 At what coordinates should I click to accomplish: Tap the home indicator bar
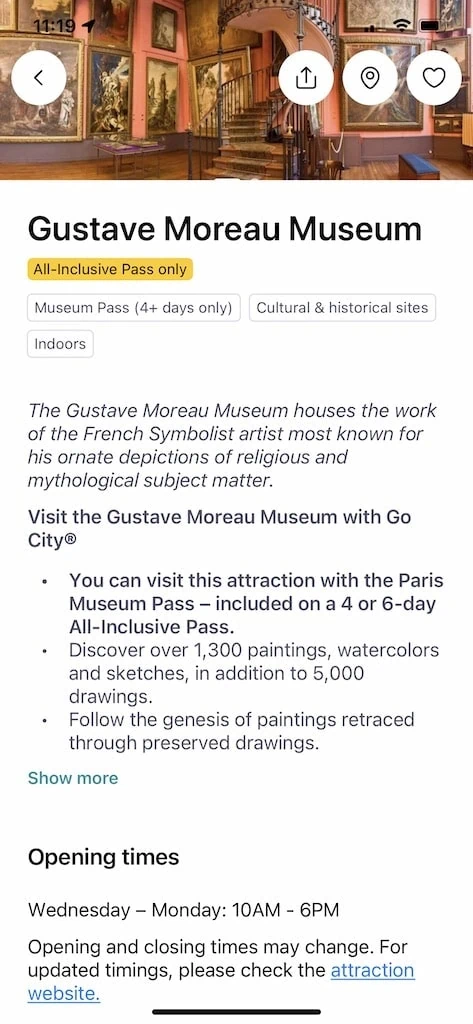tap(236, 1012)
